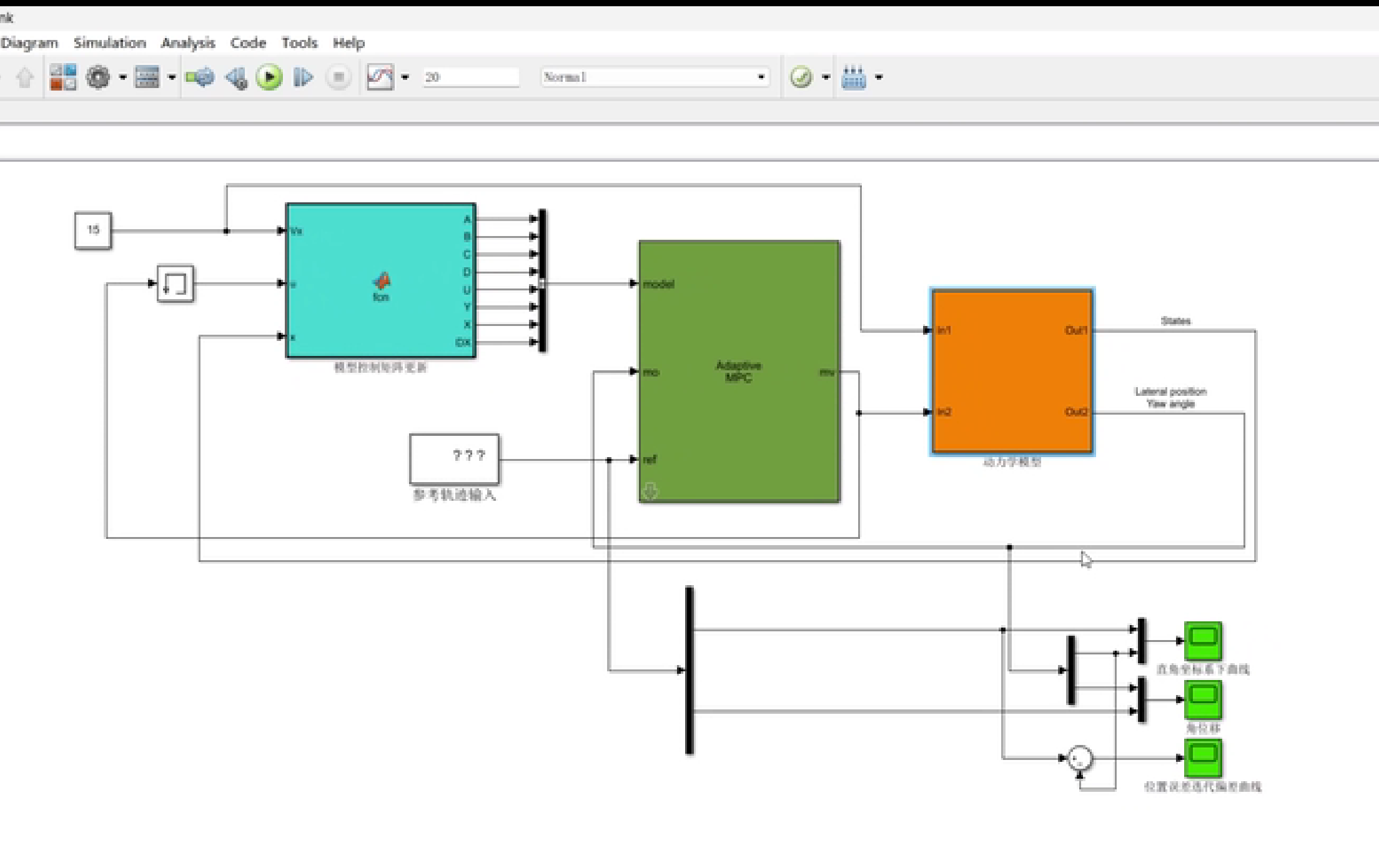Click the simulation stop time field
Viewport: 1379px width, 868px height.
point(470,77)
